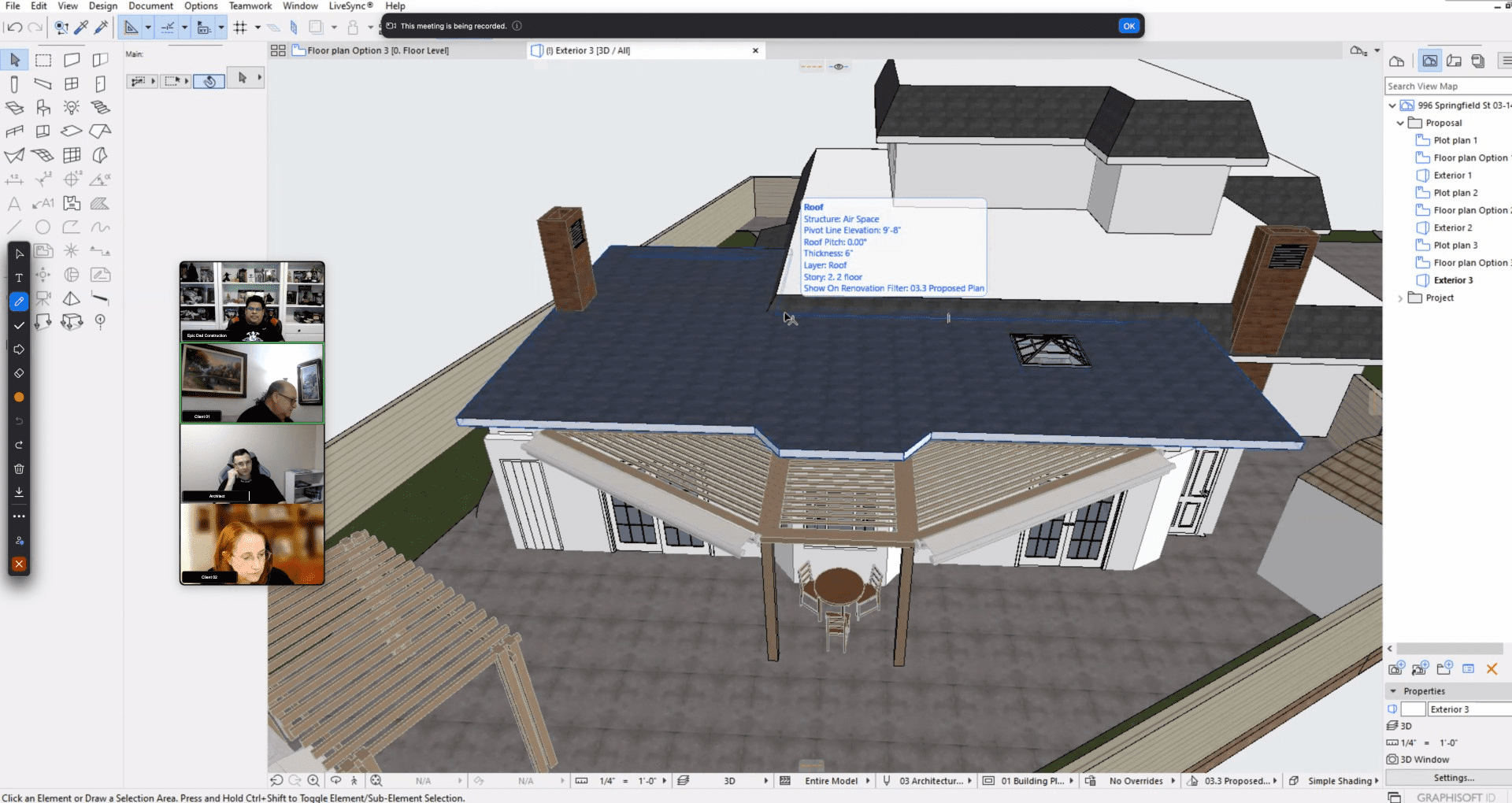Click the Undo arrow in toolbar

click(13, 28)
